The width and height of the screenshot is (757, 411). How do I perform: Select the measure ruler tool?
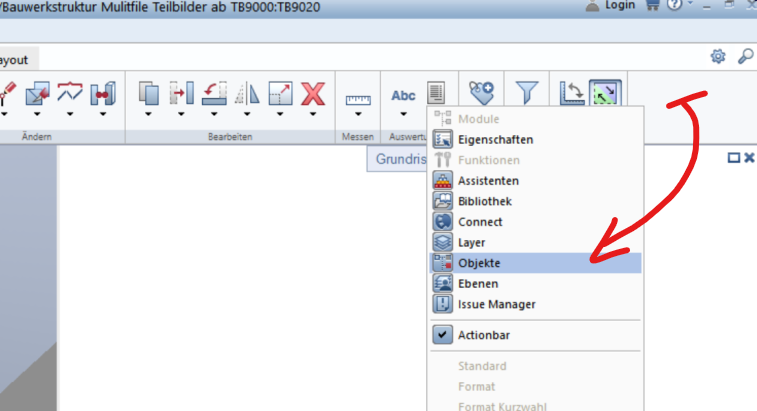click(x=358, y=98)
